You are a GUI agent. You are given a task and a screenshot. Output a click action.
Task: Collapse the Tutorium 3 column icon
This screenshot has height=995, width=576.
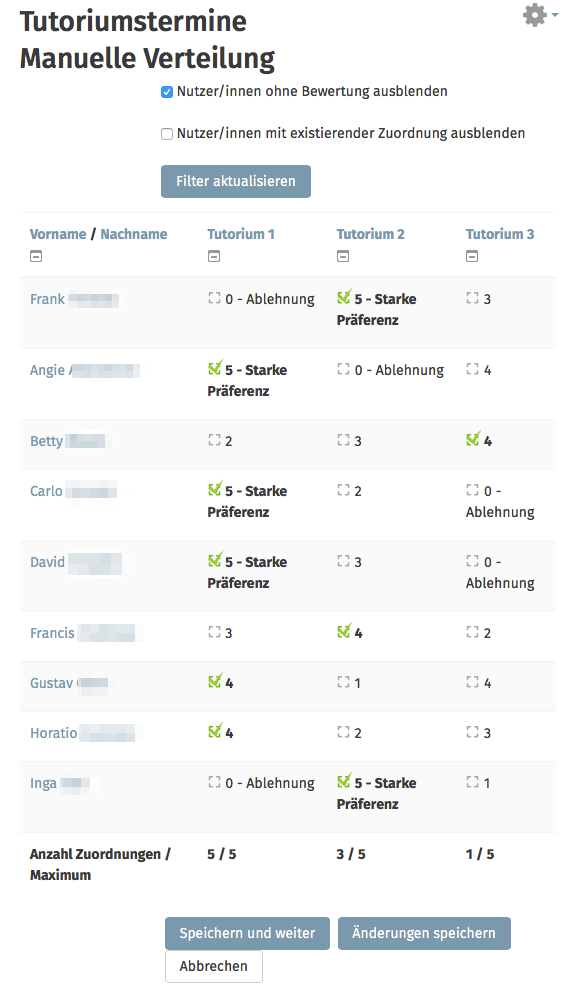(x=472, y=256)
